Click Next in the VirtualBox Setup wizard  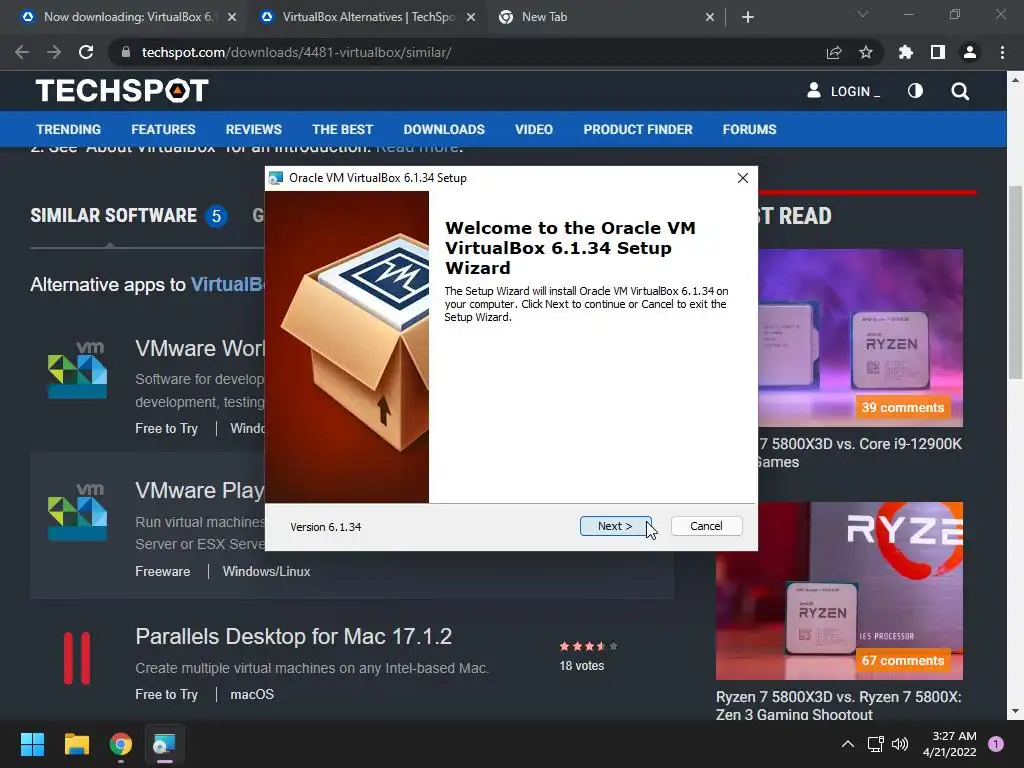click(615, 526)
